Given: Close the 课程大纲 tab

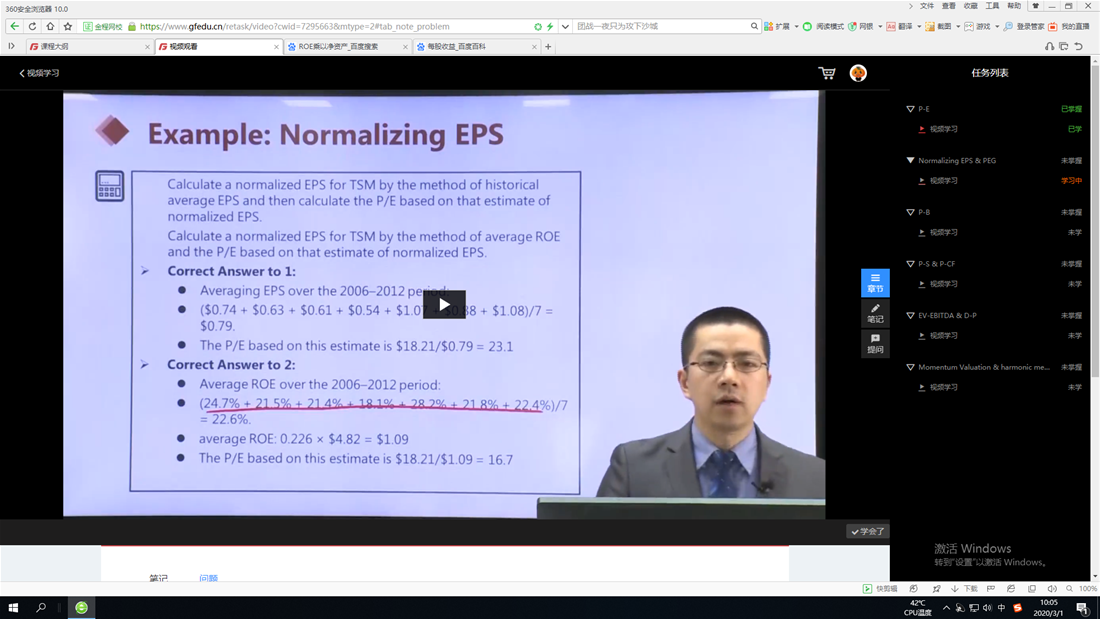Looking at the screenshot, I should click(x=147, y=47).
